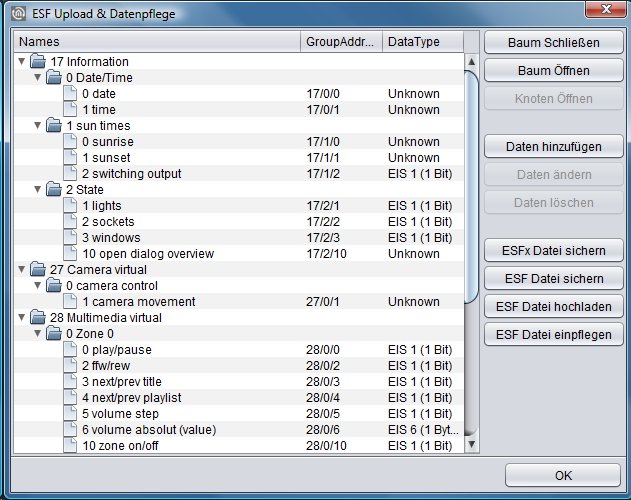Collapse the 2 State folder arrow
The height and width of the screenshot is (500, 631).
tap(38, 189)
